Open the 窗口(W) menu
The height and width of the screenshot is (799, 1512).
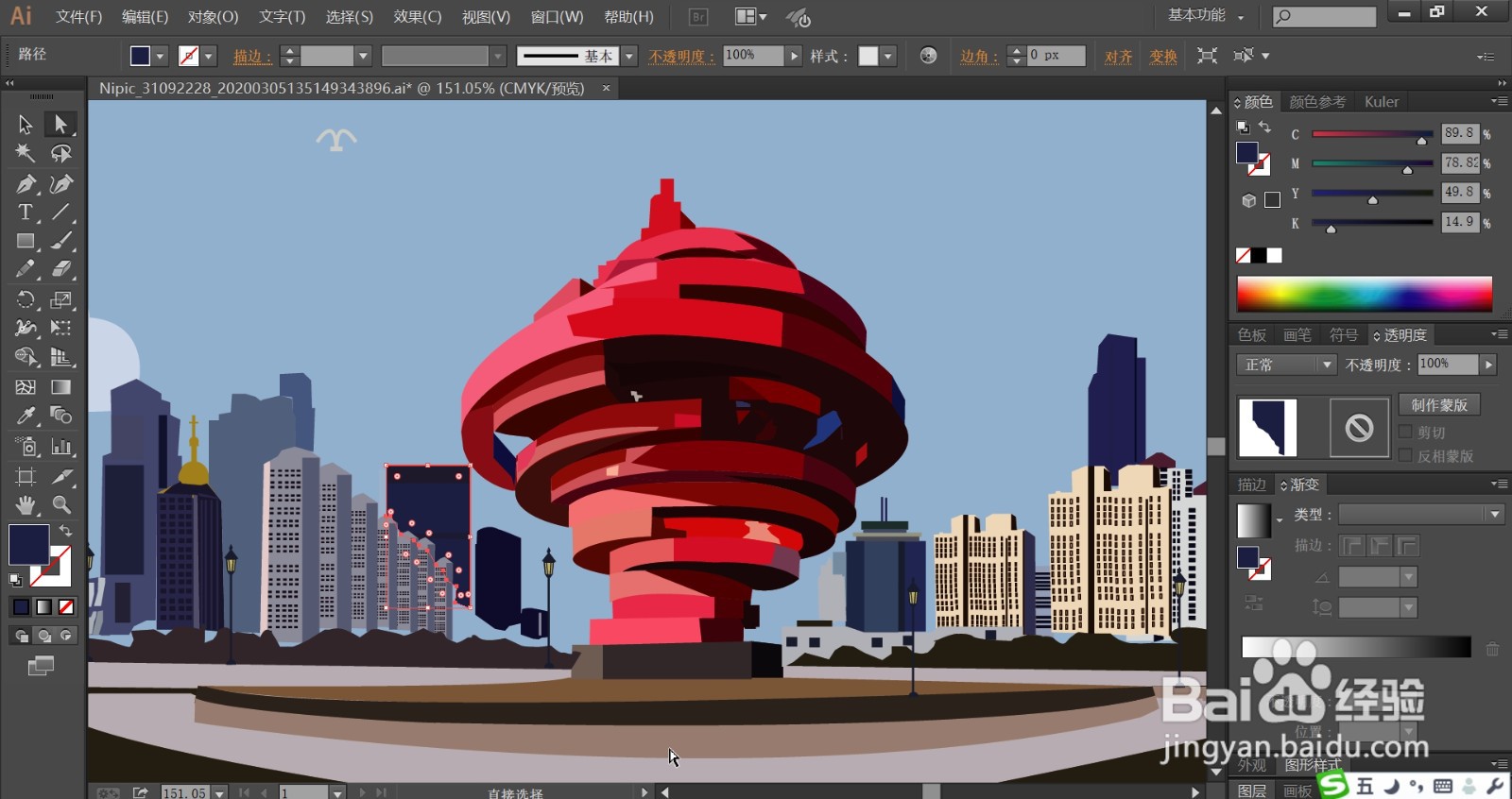557,17
